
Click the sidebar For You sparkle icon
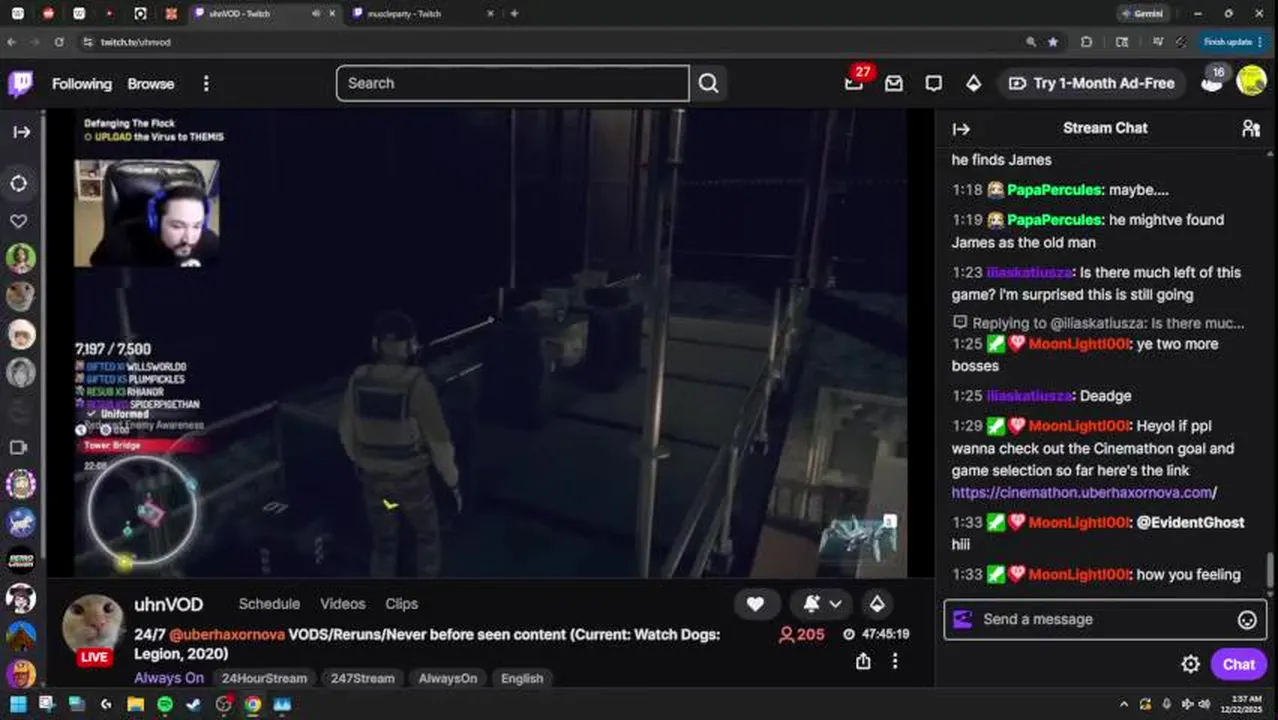19,184
